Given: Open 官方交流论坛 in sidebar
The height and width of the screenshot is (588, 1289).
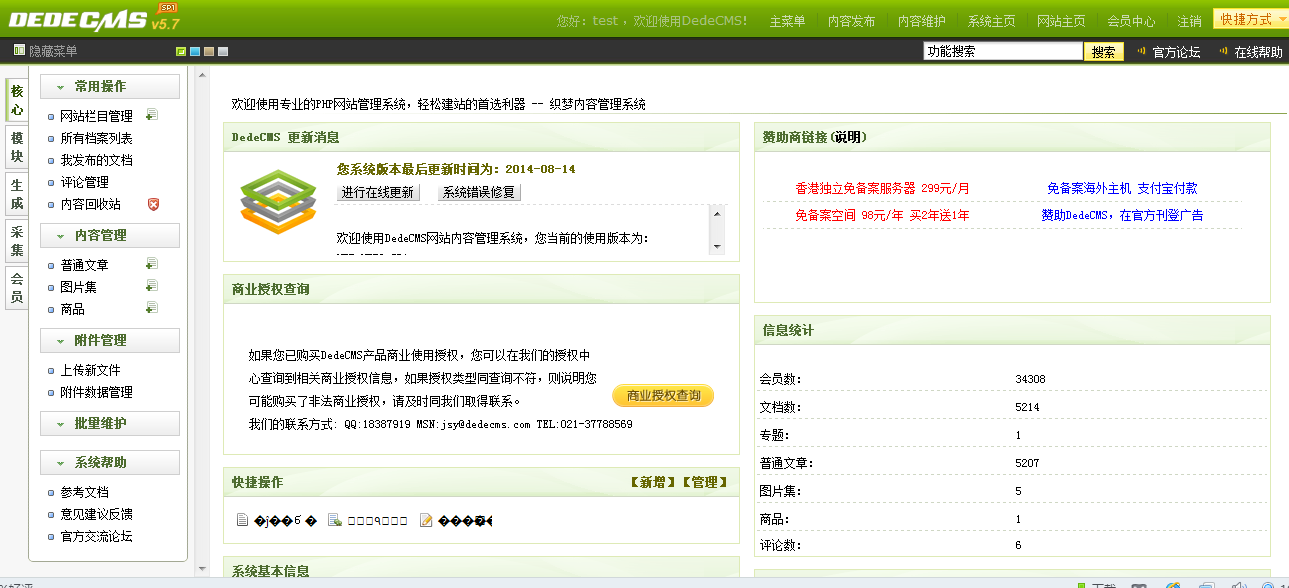Looking at the screenshot, I should (x=96, y=536).
